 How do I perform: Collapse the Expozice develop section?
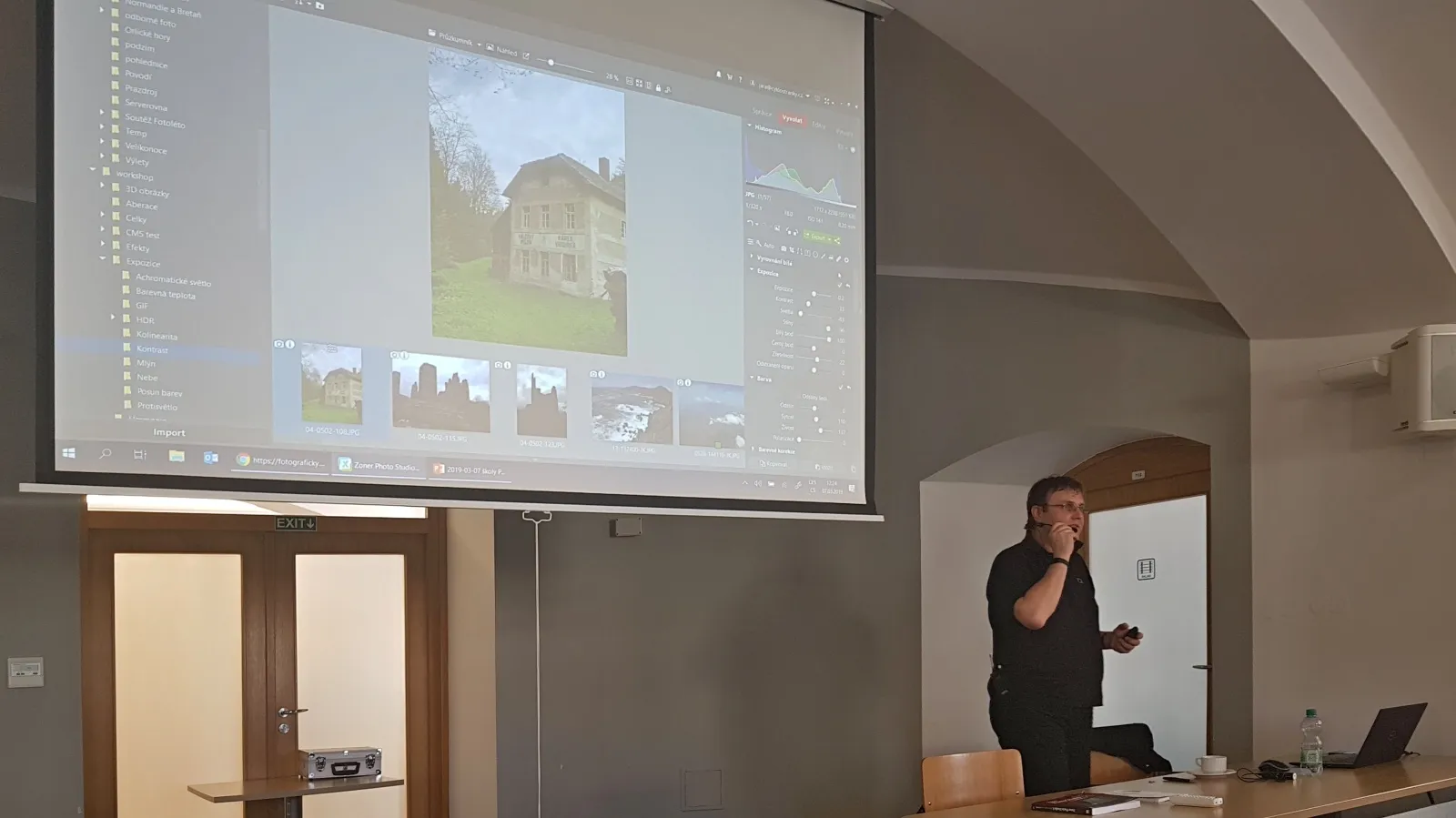coord(753,270)
